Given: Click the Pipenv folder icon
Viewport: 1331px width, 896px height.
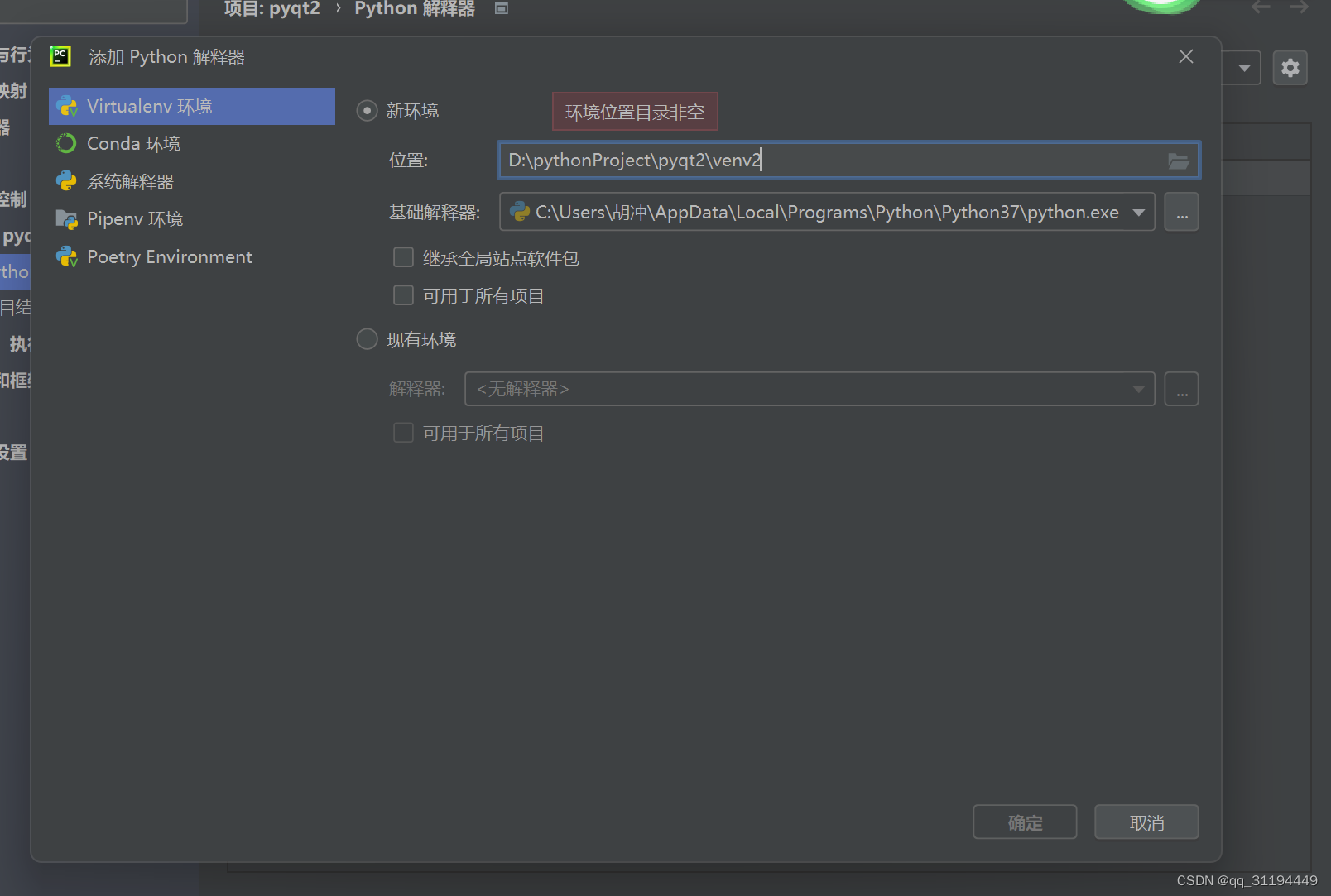Looking at the screenshot, I should click(x=67, y=219).
